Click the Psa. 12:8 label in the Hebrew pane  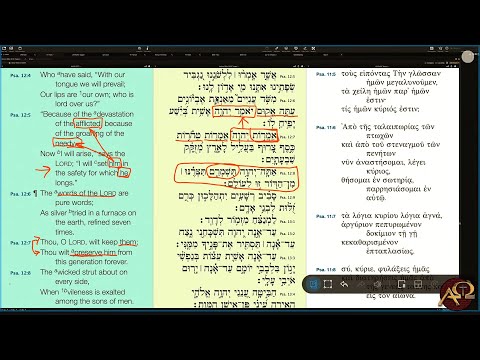click(x=287, y=173)
